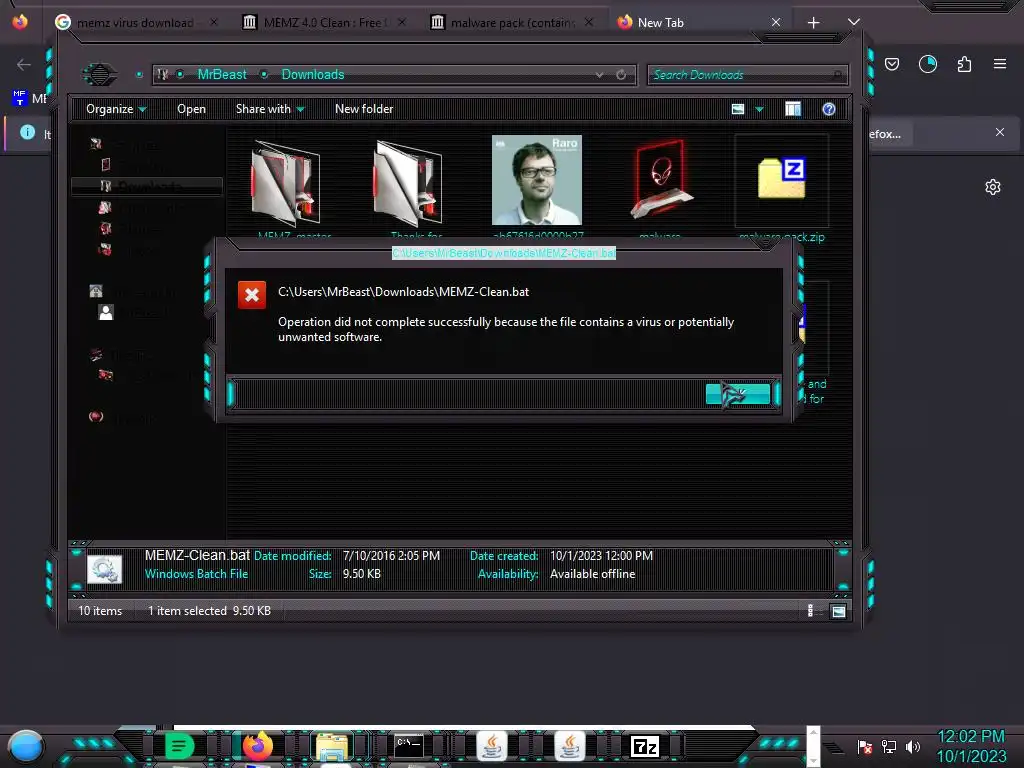The width and height of the screenshot is (1024, 768).
Task: Open volume speaker tray icon
Action: 913,746
